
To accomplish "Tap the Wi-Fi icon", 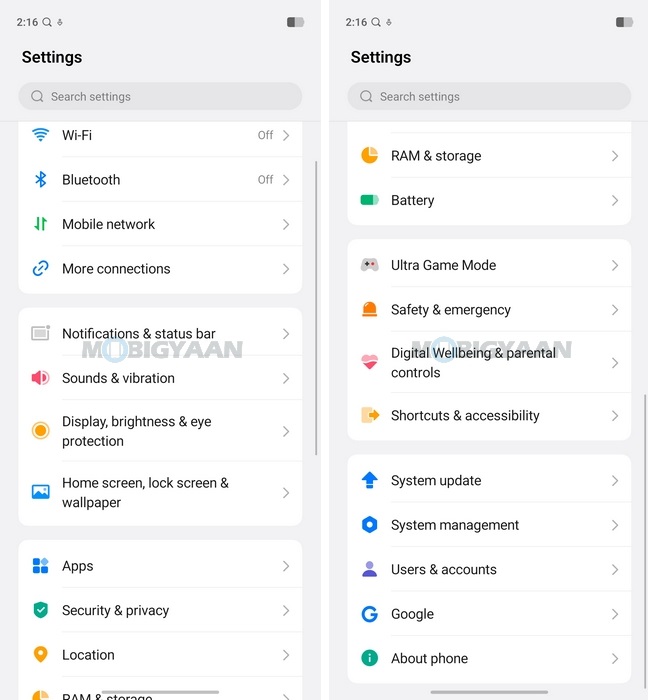I will [40, 135].
